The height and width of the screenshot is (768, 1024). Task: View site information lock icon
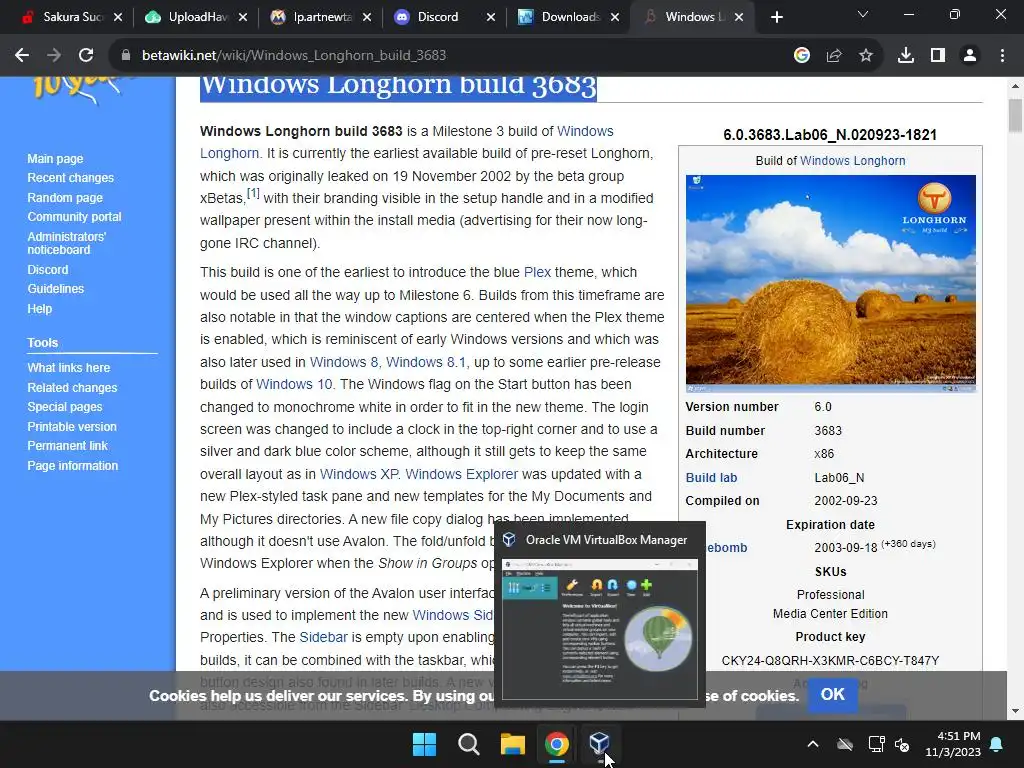click(126, 56)
